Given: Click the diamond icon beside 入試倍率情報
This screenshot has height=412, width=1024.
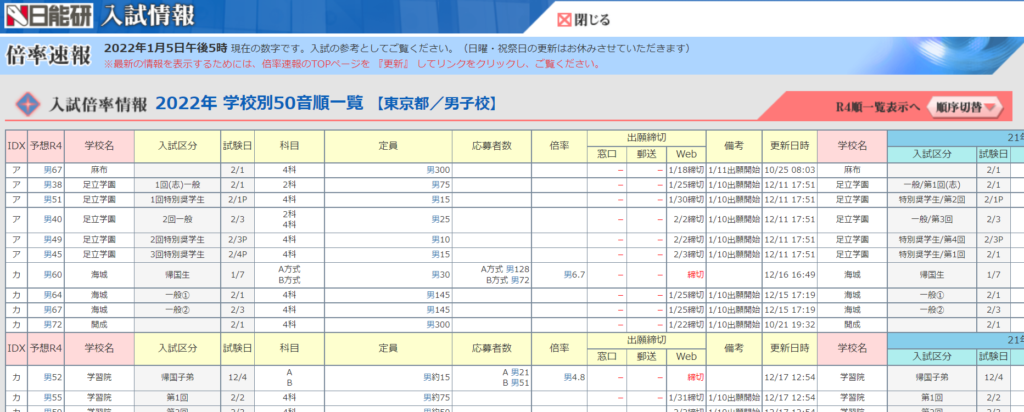Looking at the screenshot, I should point(27,104).
